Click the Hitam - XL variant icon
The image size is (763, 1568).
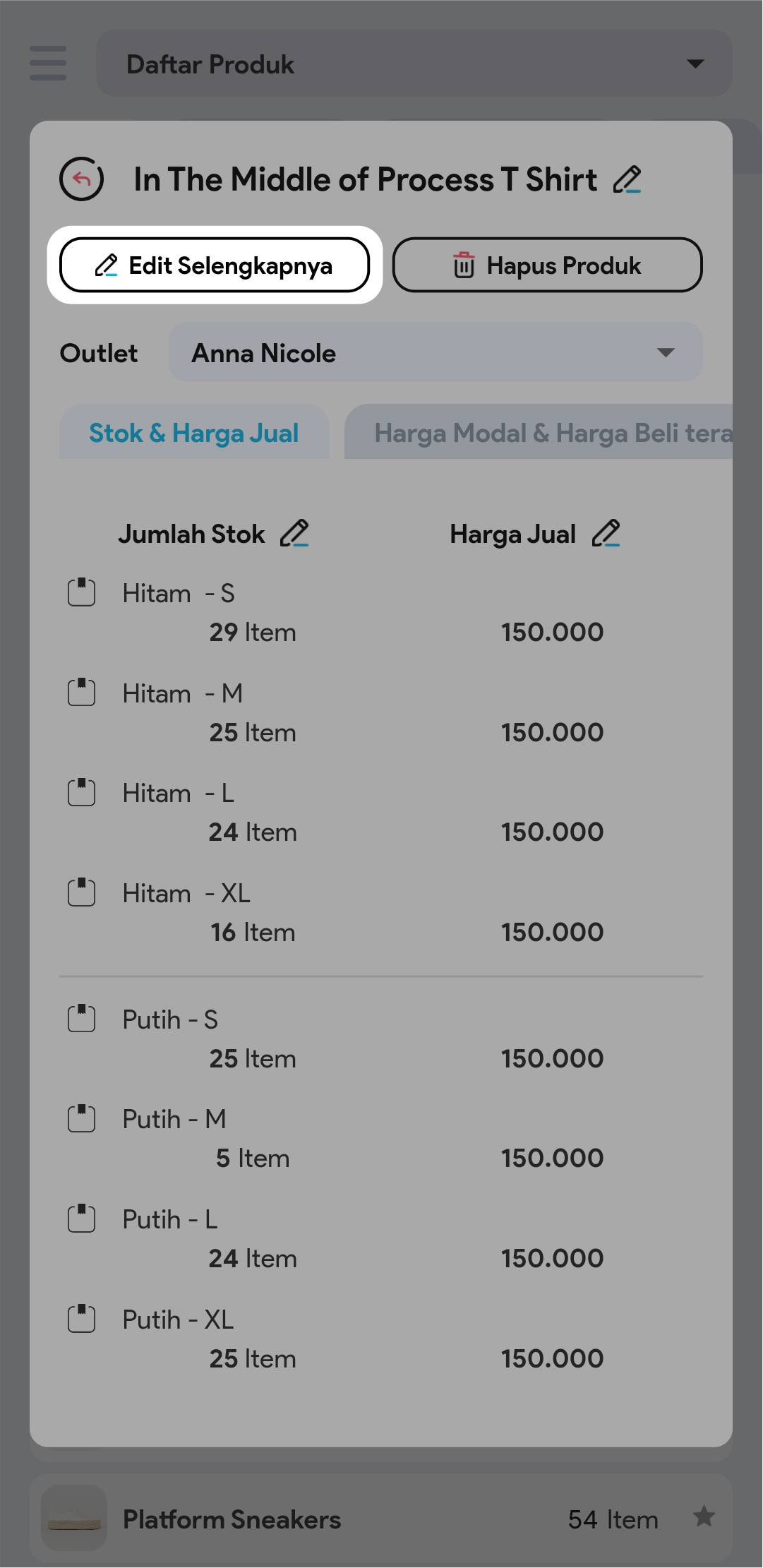pyautogui.click(x=82, y=892)
